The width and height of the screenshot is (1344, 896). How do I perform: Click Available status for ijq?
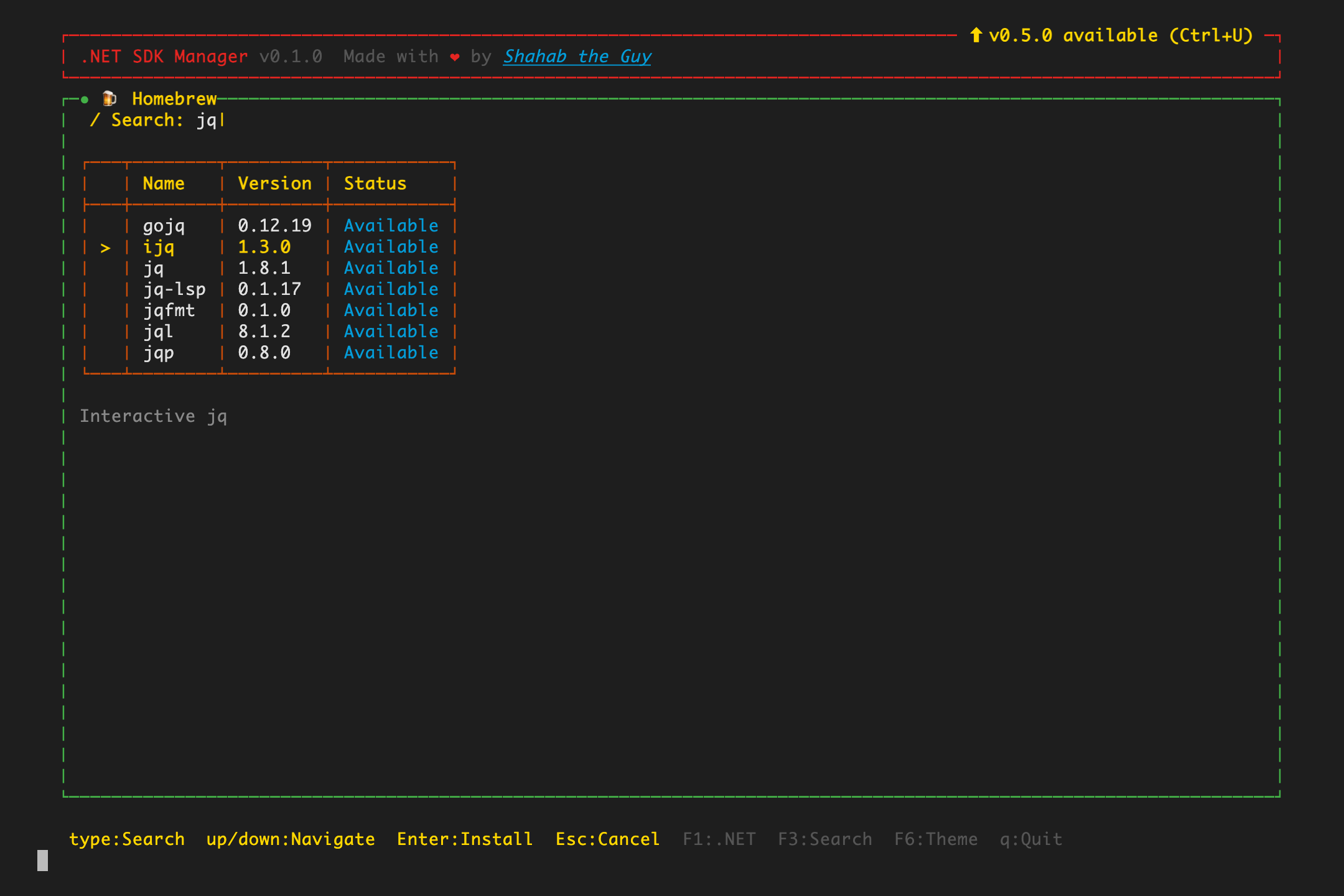click(391, 247)
